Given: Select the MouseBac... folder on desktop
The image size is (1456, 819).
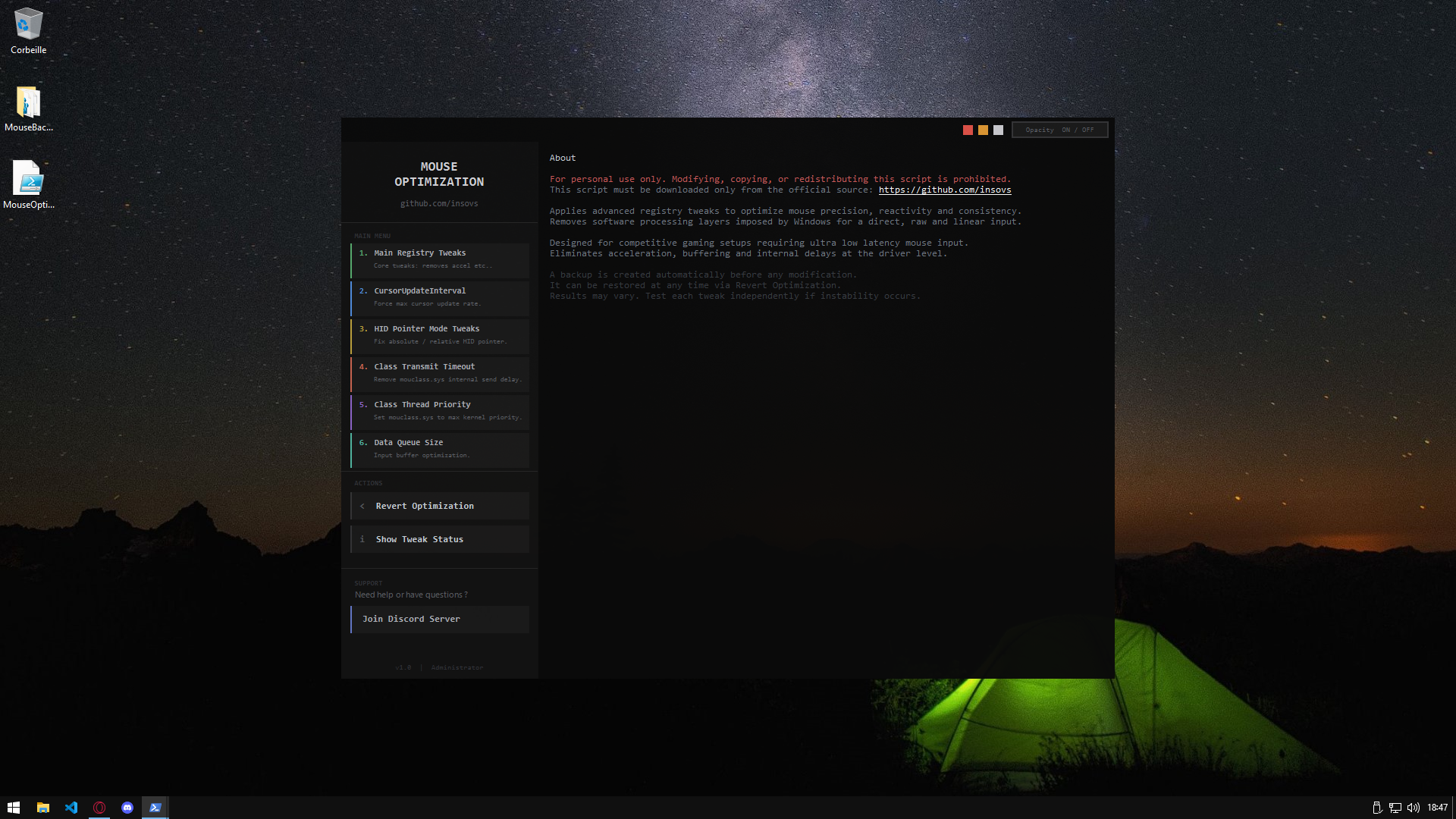Looking at the screenshot, I should coord(28,103).
